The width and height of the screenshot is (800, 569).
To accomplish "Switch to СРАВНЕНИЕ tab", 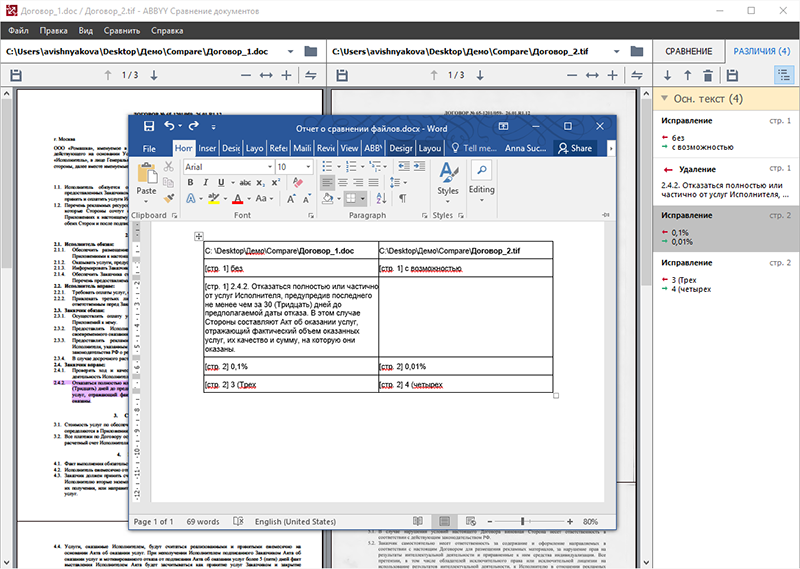I will tap(688, 52).
